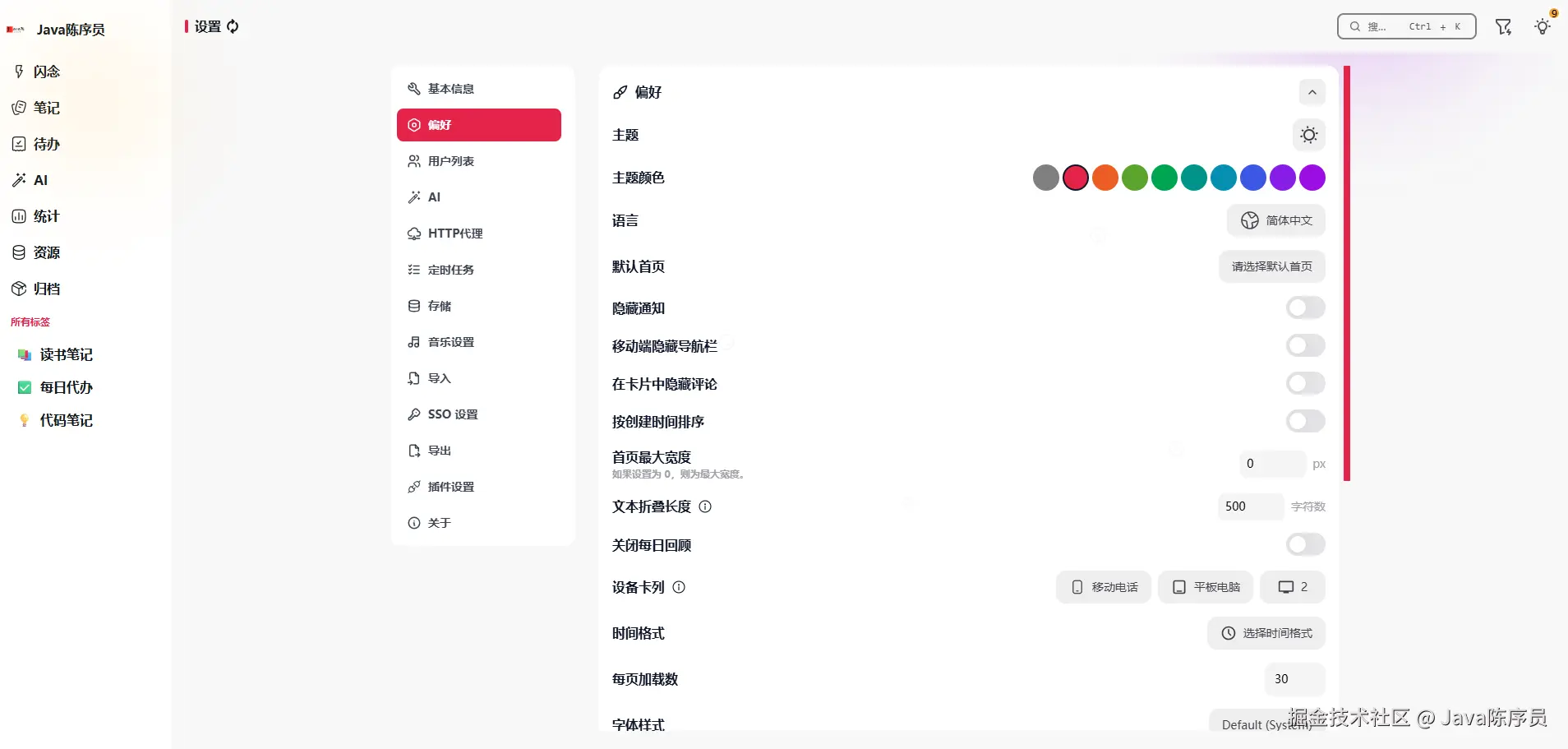Pick the teal theme color
The width and height of the screenshot is (1568, 749).
click(x=1194, y=178)
